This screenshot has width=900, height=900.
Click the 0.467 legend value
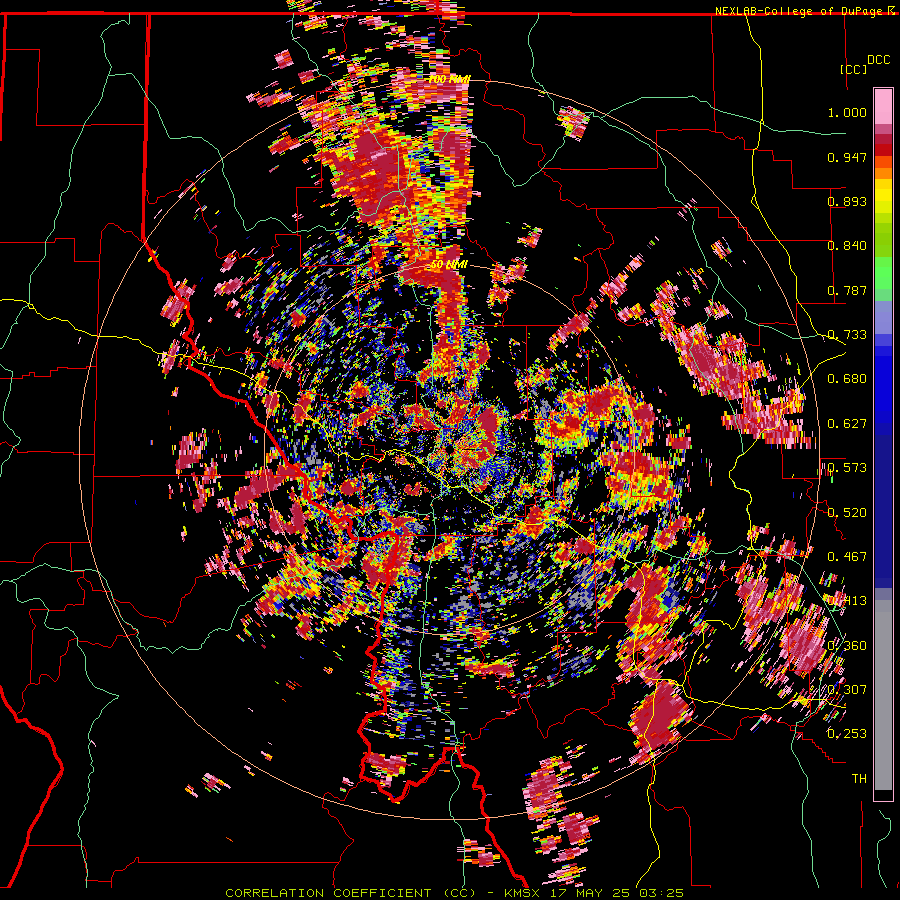click(x=847, y=557)
